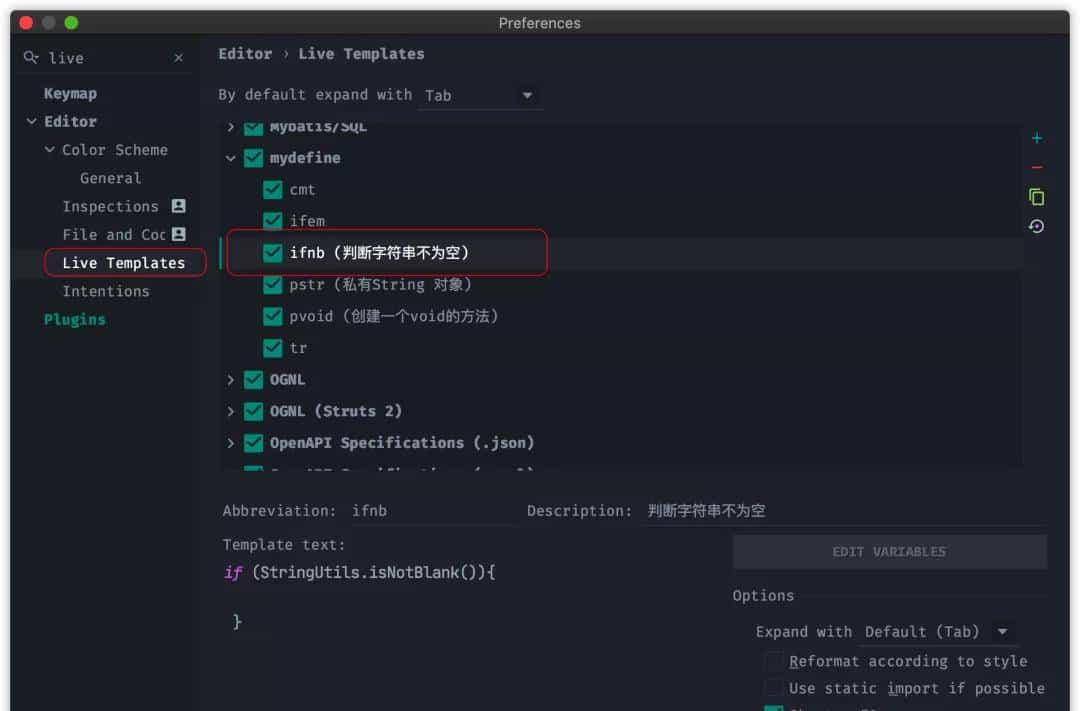Expand the OGNL (Struts 2) group

[x=231, y=411]
